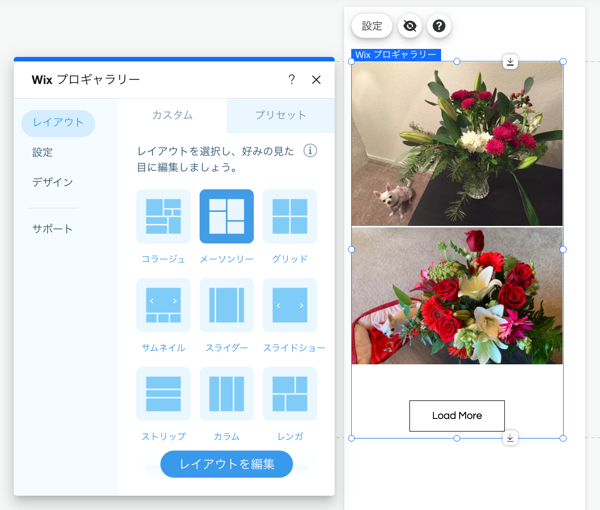The width and height of the screenshot is (600, 510).
Task: Open the レイアウト sidebar section
Action: 58,123
